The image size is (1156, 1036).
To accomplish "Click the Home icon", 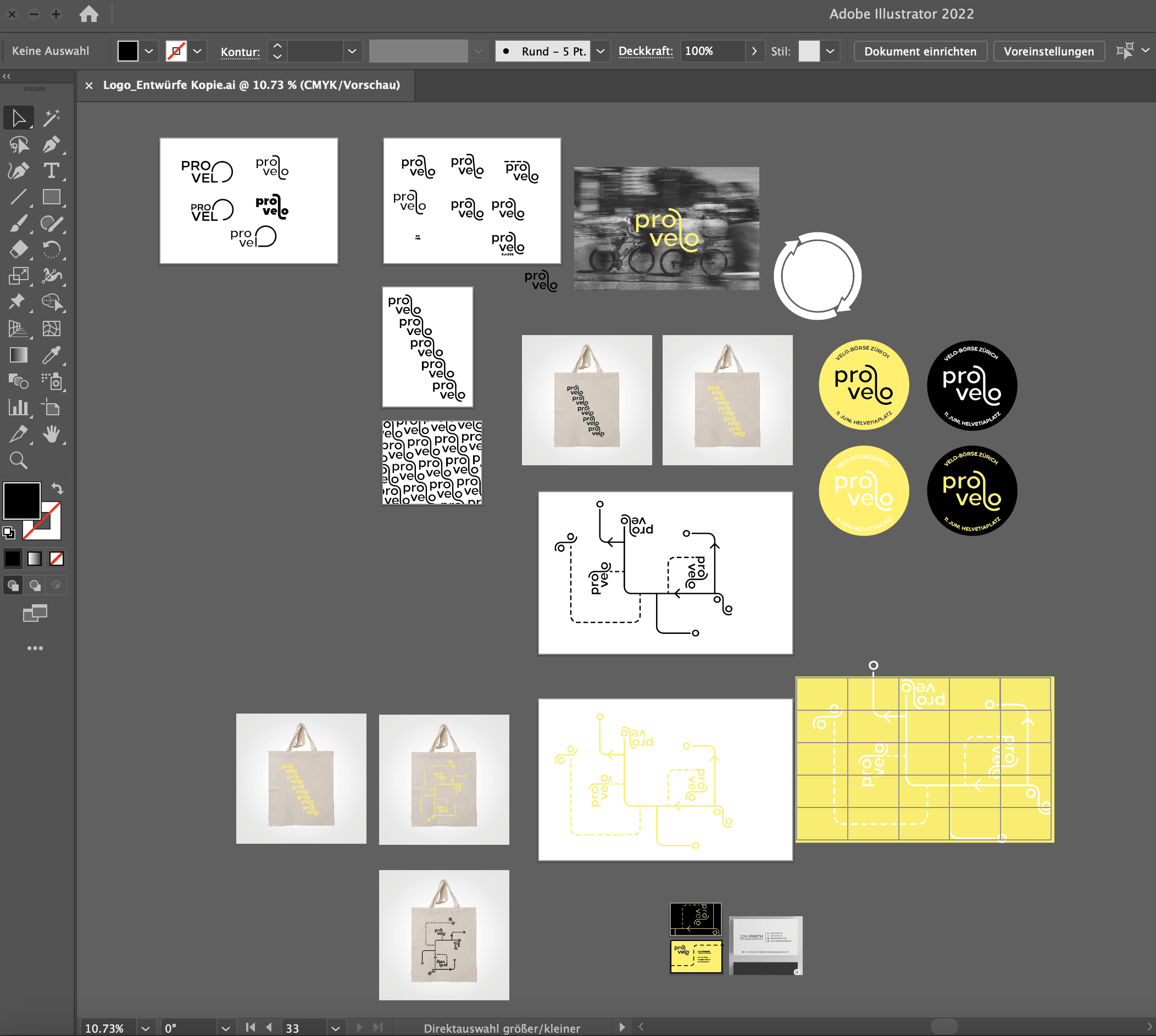I will coord(88,14).
